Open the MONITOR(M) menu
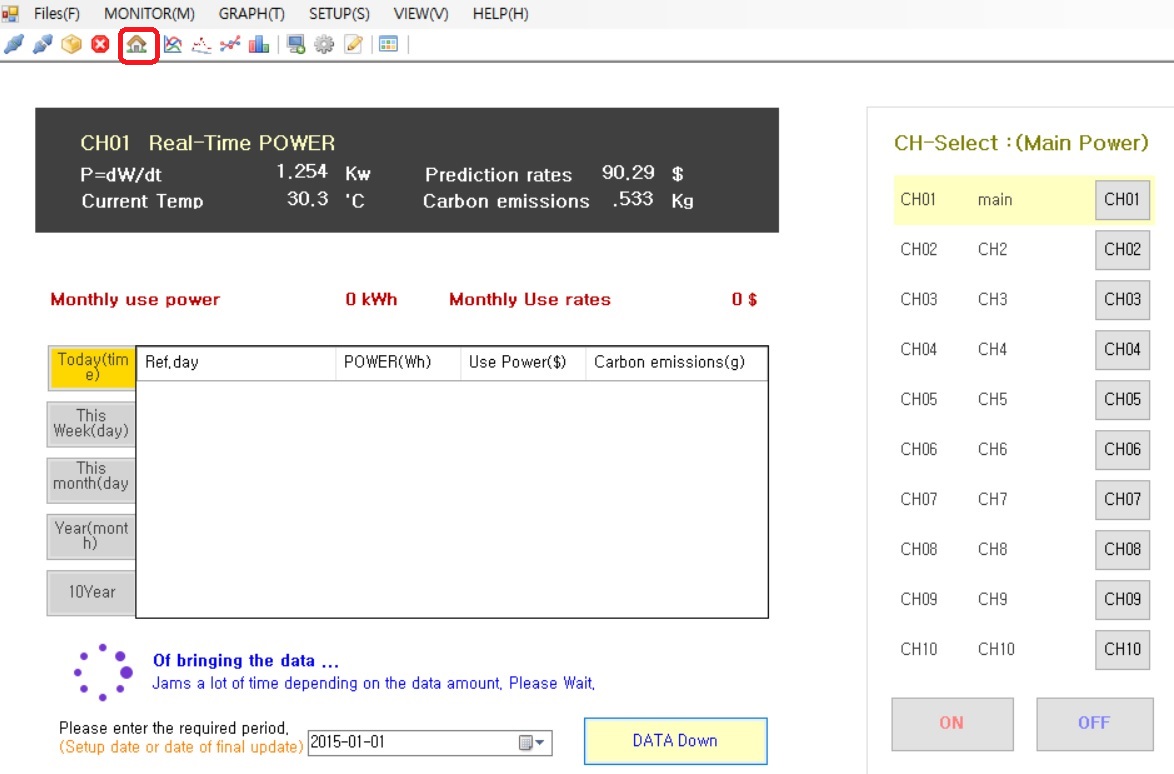This screenshot has height=774, width=1174. tap(150, 13)
